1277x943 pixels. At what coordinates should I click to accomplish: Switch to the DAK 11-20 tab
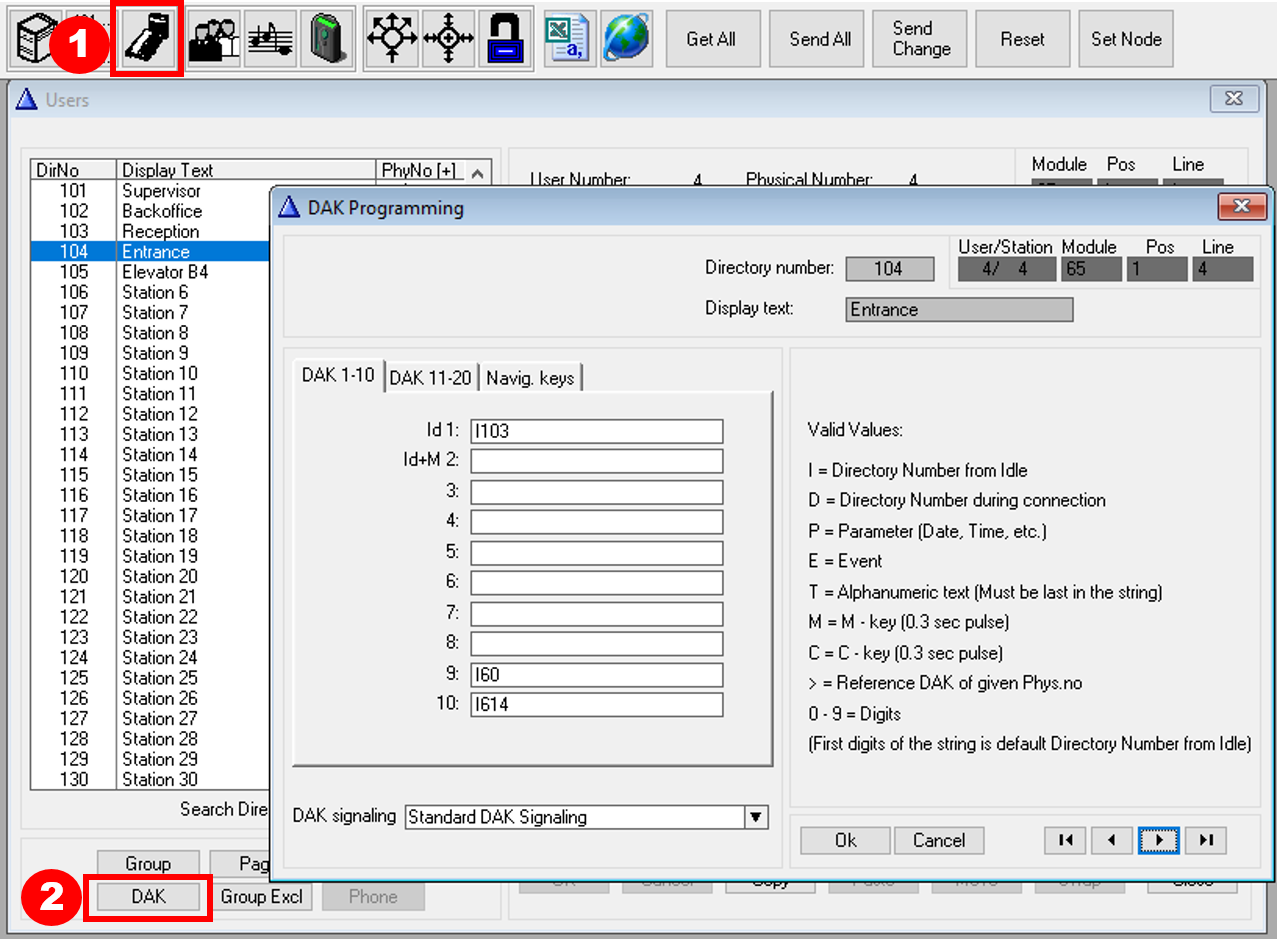point(430,378)
